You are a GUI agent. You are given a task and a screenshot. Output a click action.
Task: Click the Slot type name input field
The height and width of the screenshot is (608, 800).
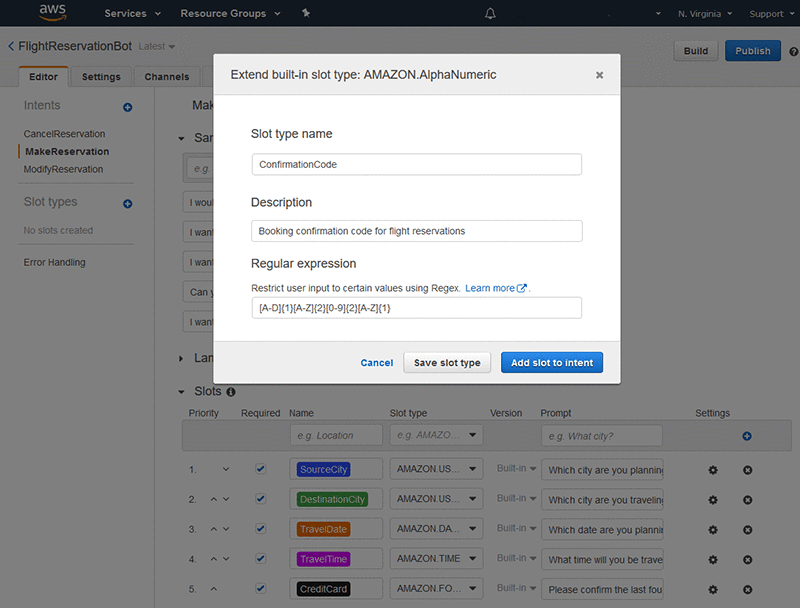coord(416,164)
